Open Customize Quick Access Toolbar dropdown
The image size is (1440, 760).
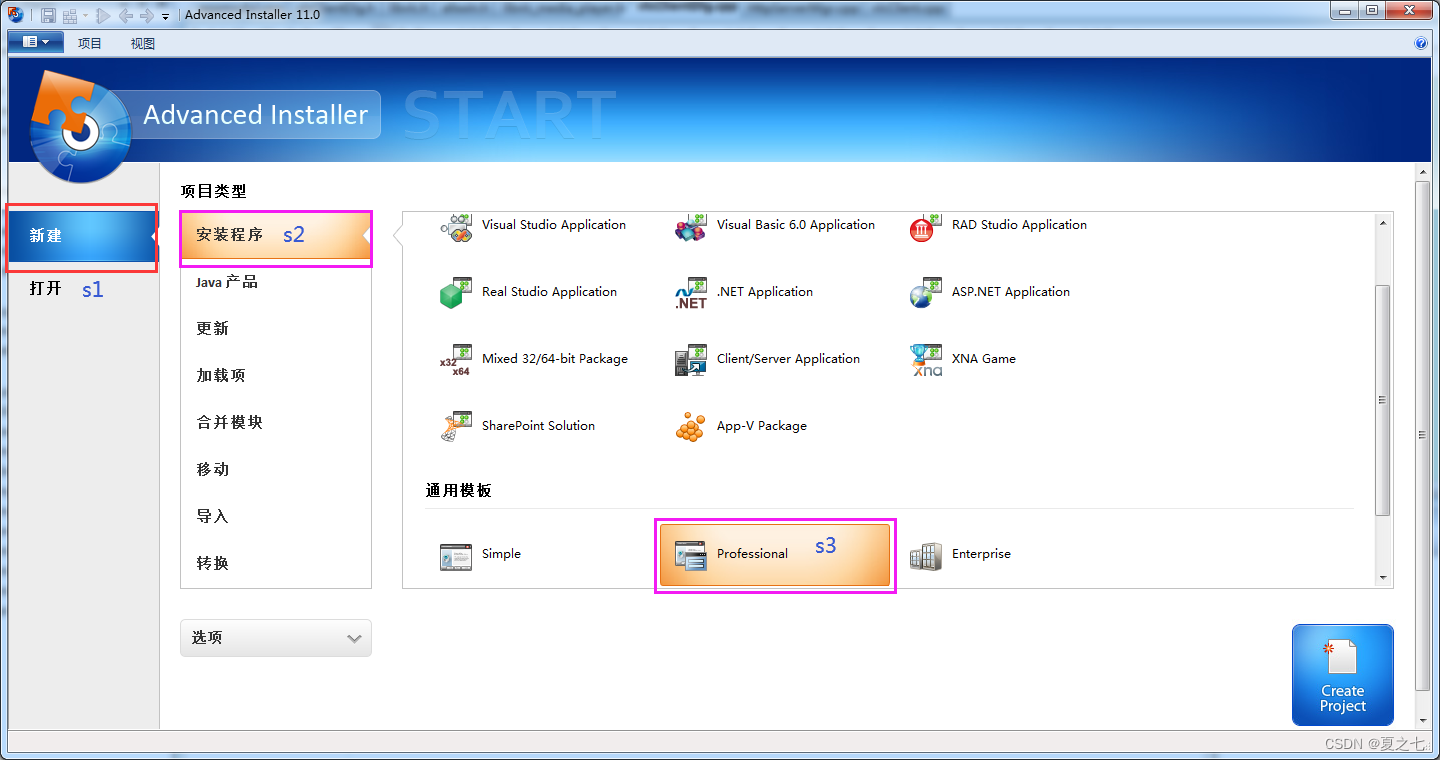165,17
